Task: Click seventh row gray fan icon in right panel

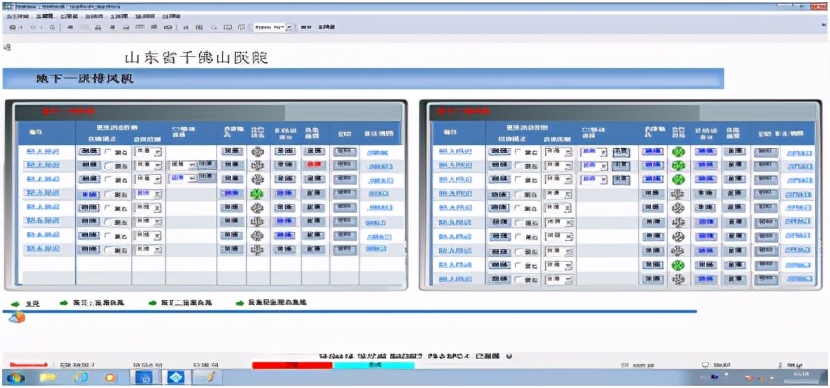Action: (x=678, y=237)
